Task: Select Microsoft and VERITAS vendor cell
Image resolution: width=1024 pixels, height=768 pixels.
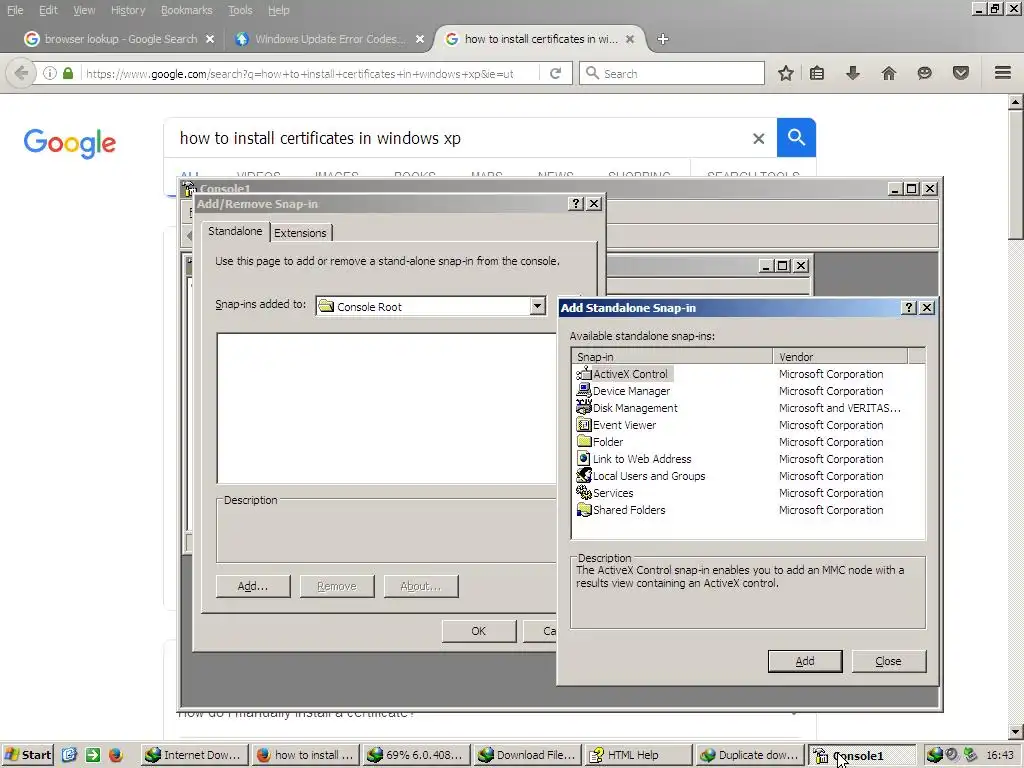Action: pyautogui.click(x=839, y=408)
